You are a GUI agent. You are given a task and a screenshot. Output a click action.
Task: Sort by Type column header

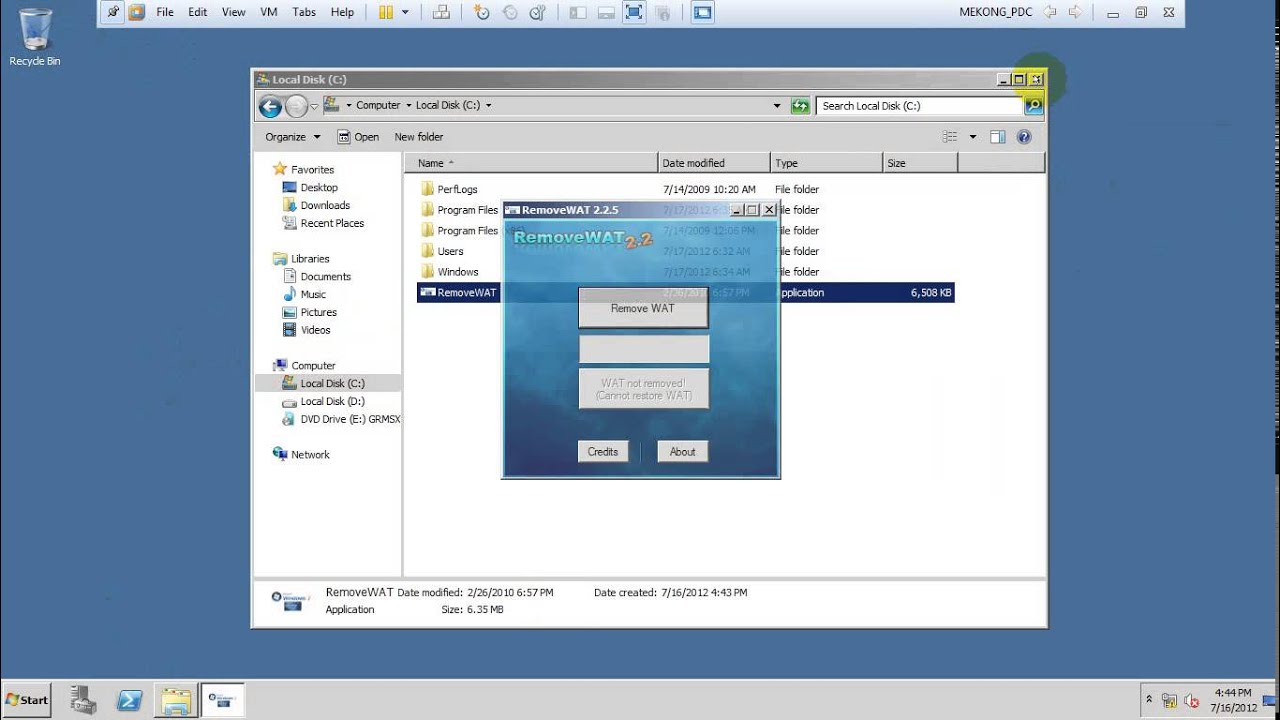827,163
